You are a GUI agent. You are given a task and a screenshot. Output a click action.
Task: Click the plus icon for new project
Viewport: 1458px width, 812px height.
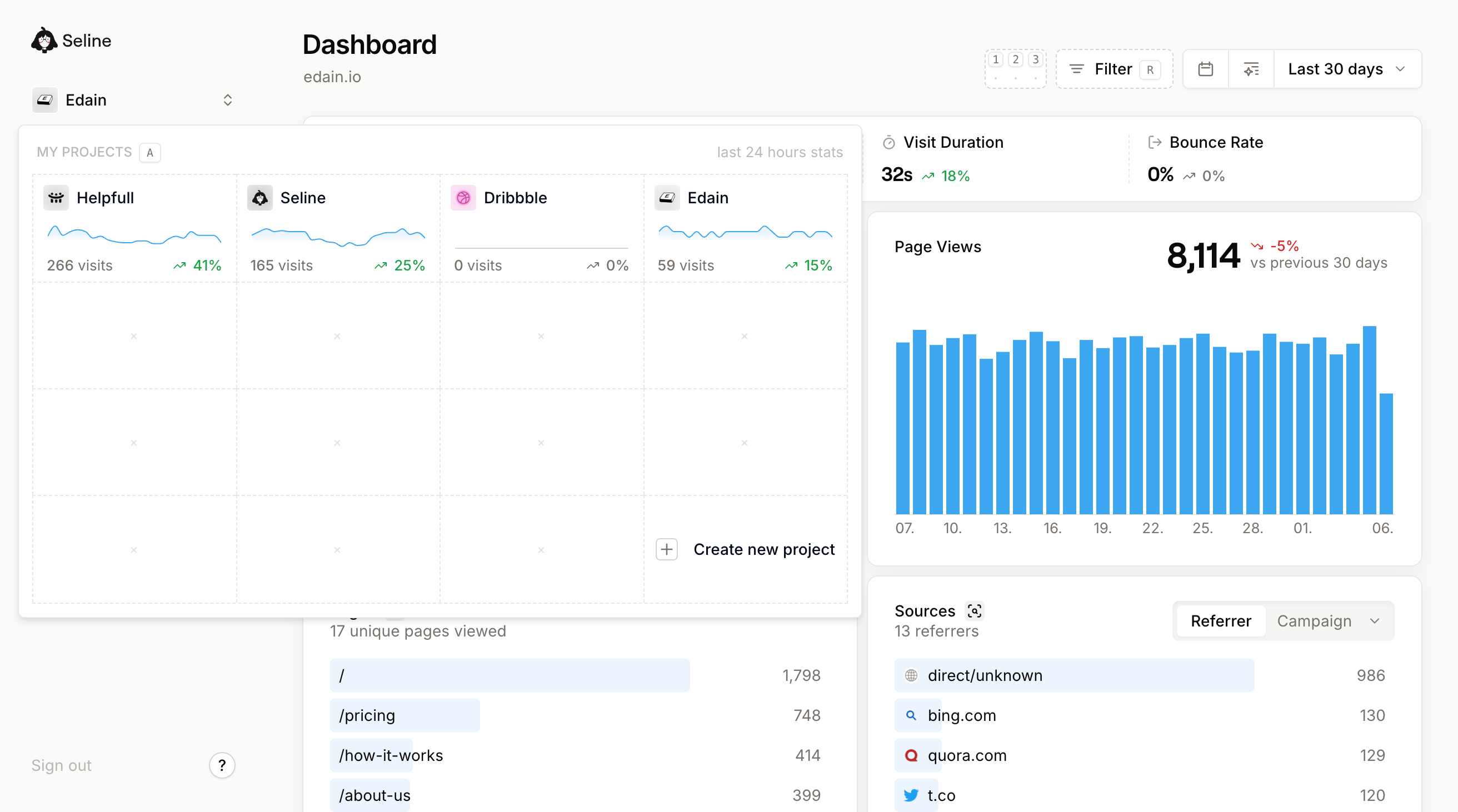(x=667, y=549)
